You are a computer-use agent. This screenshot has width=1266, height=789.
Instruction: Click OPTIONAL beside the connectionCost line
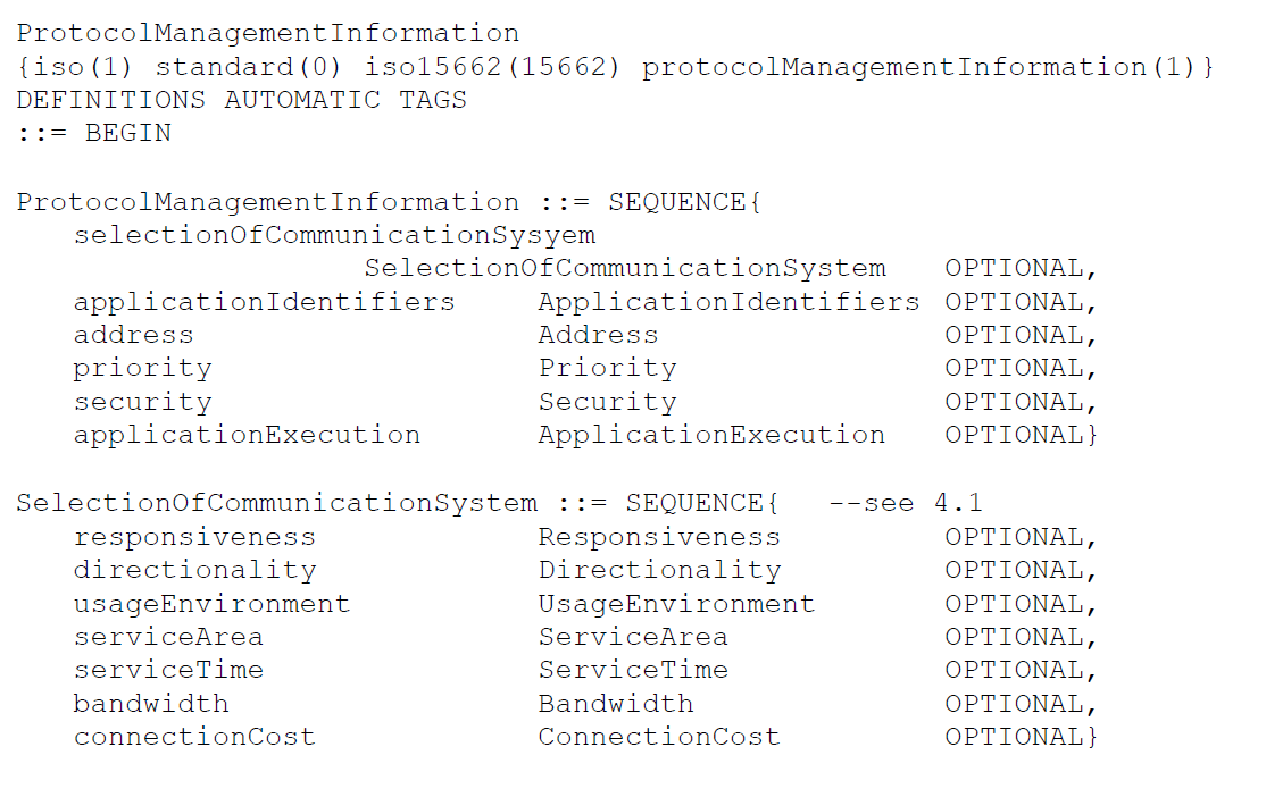coord(1014,737)
